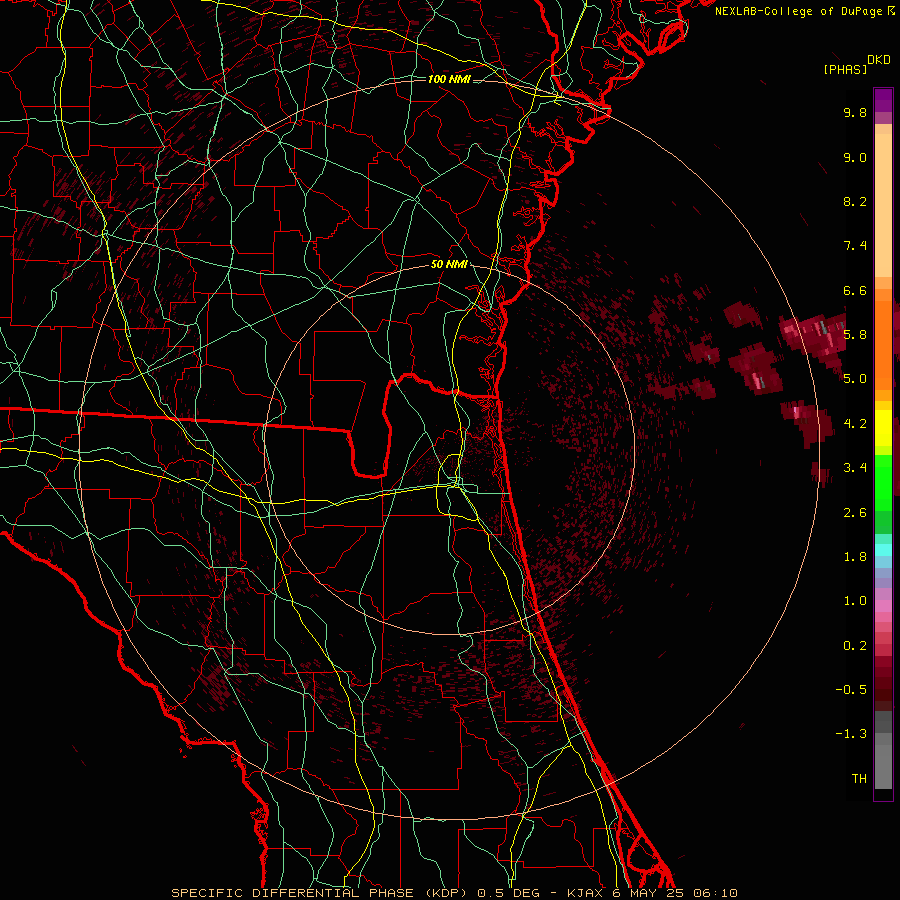
Task: Select the 1.0 value on the color scale
Action: [x=855, y=601]
